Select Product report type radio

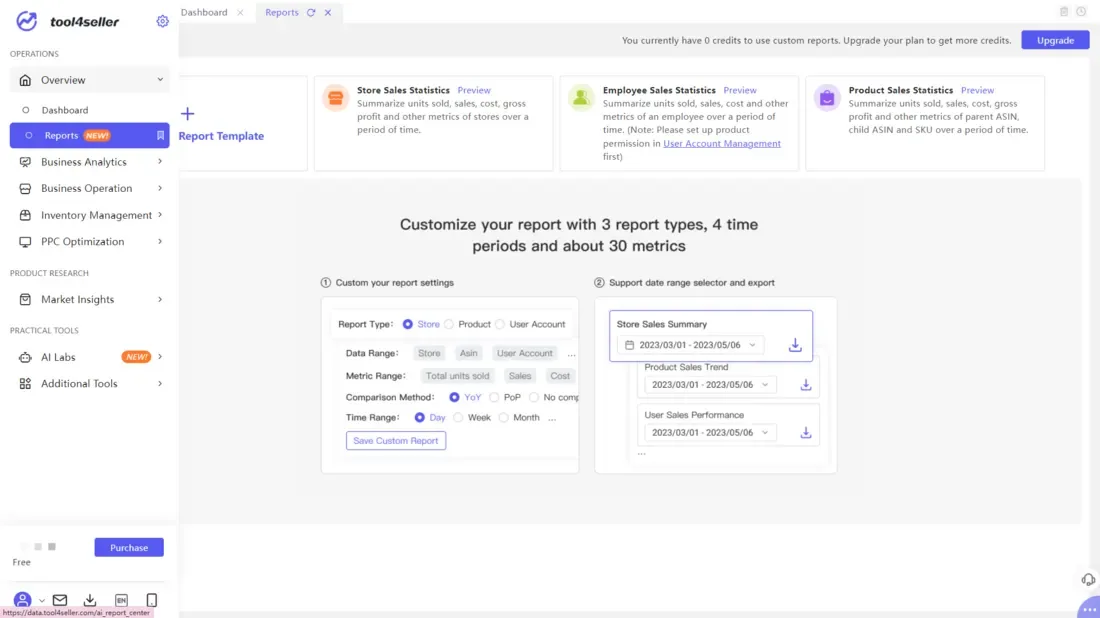[449, 324]
